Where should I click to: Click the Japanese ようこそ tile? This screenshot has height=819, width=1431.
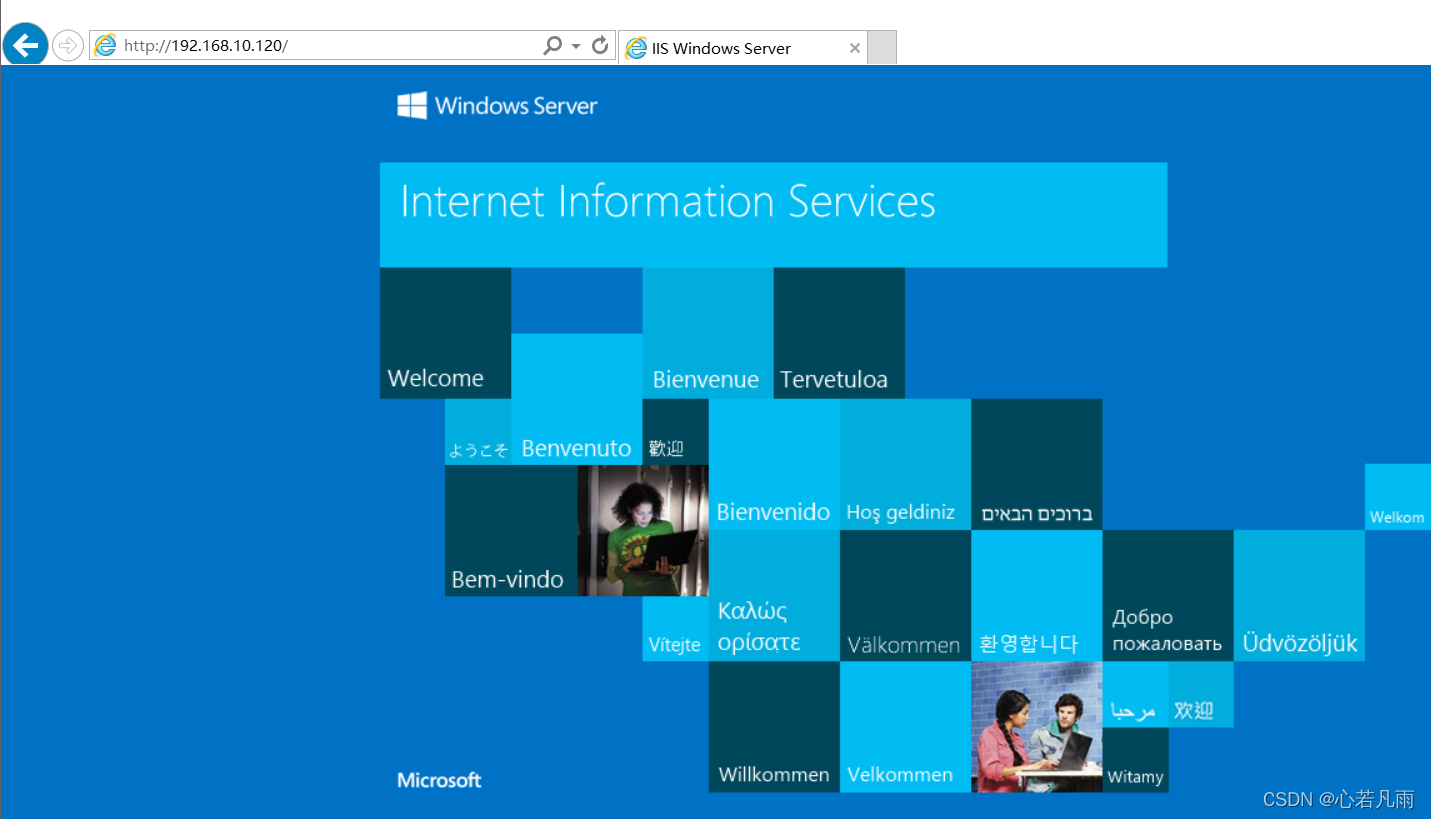pyautogui.click(x=478, y=432)
